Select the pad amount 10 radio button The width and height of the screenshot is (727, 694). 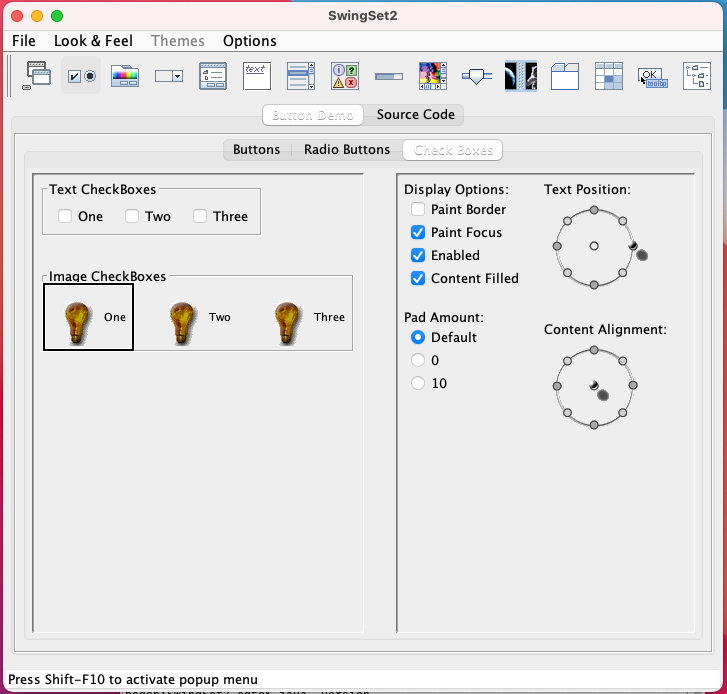tap(418, 383)
